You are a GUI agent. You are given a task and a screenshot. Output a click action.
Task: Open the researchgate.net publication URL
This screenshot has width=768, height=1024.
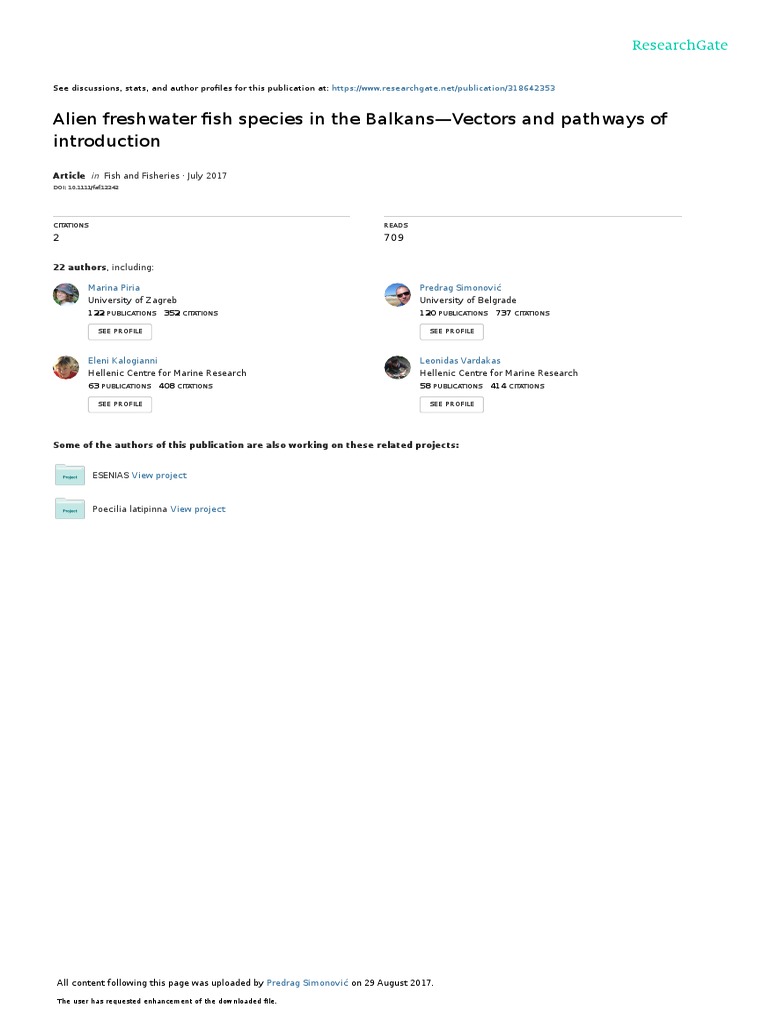[443, 88]
